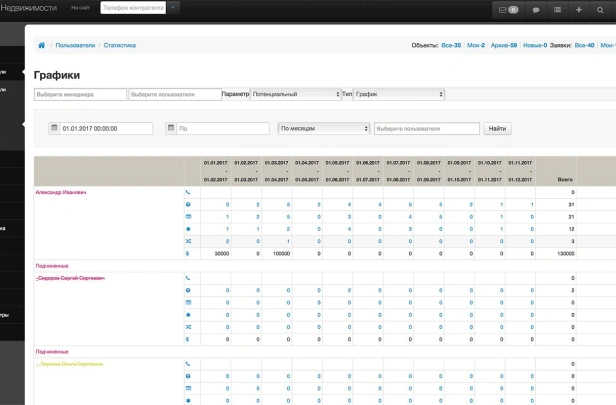Viewport: 616px width, 405px height.
Task: Open the Тип dropdown showing График
Action: (x=399, y=94)
